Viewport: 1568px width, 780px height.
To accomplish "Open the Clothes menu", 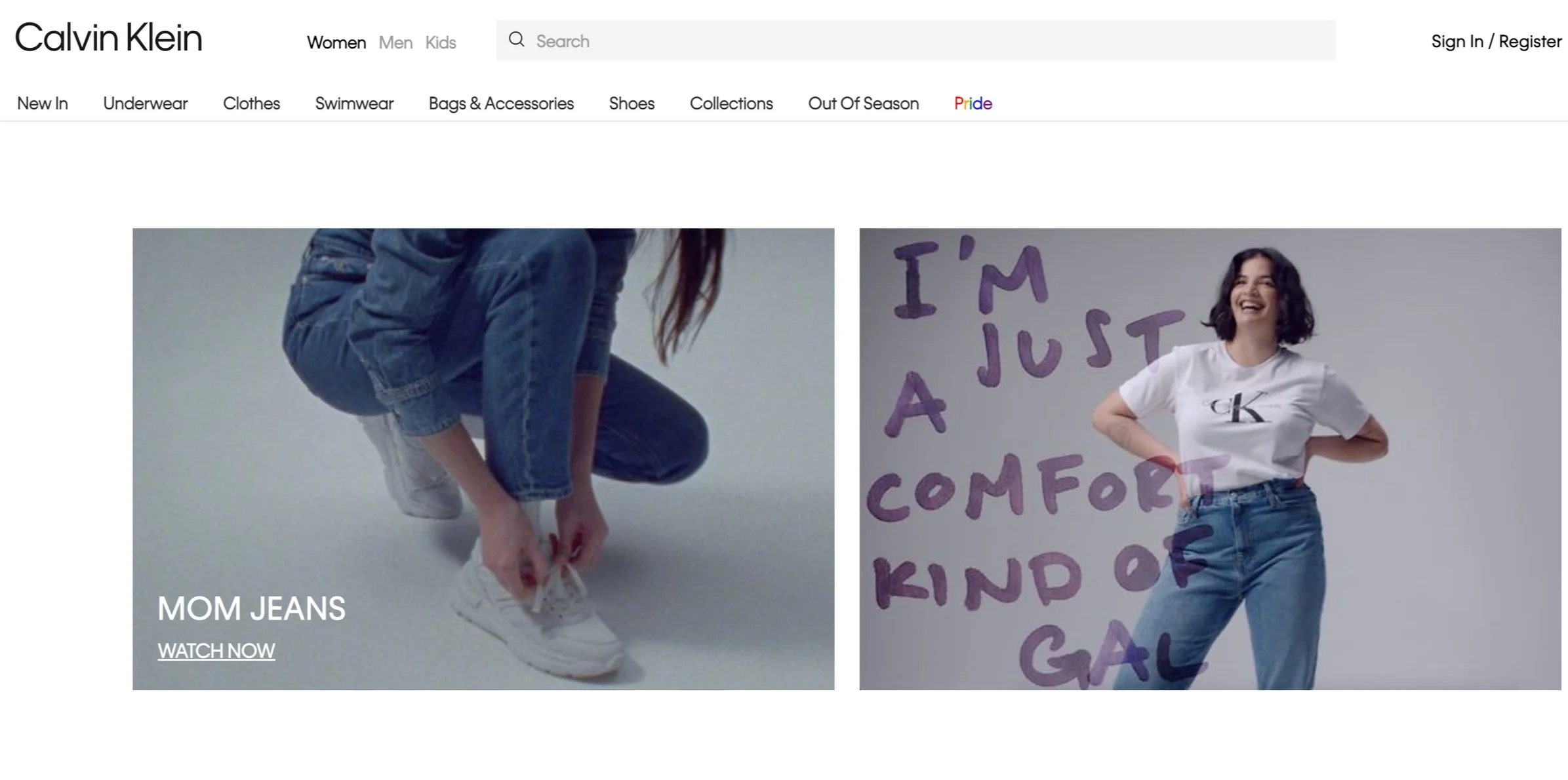I will [251, 104].
